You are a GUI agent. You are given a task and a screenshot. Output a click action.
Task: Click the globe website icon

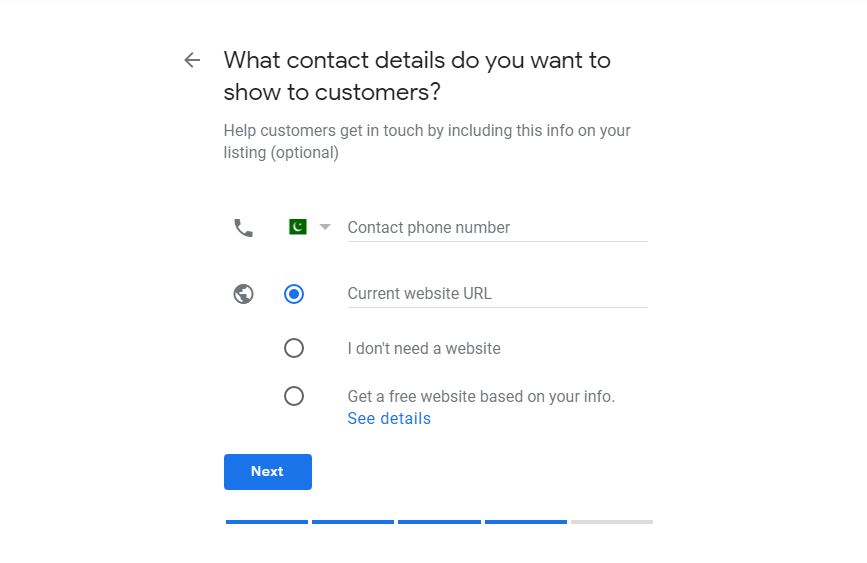(x=243, y=294)
